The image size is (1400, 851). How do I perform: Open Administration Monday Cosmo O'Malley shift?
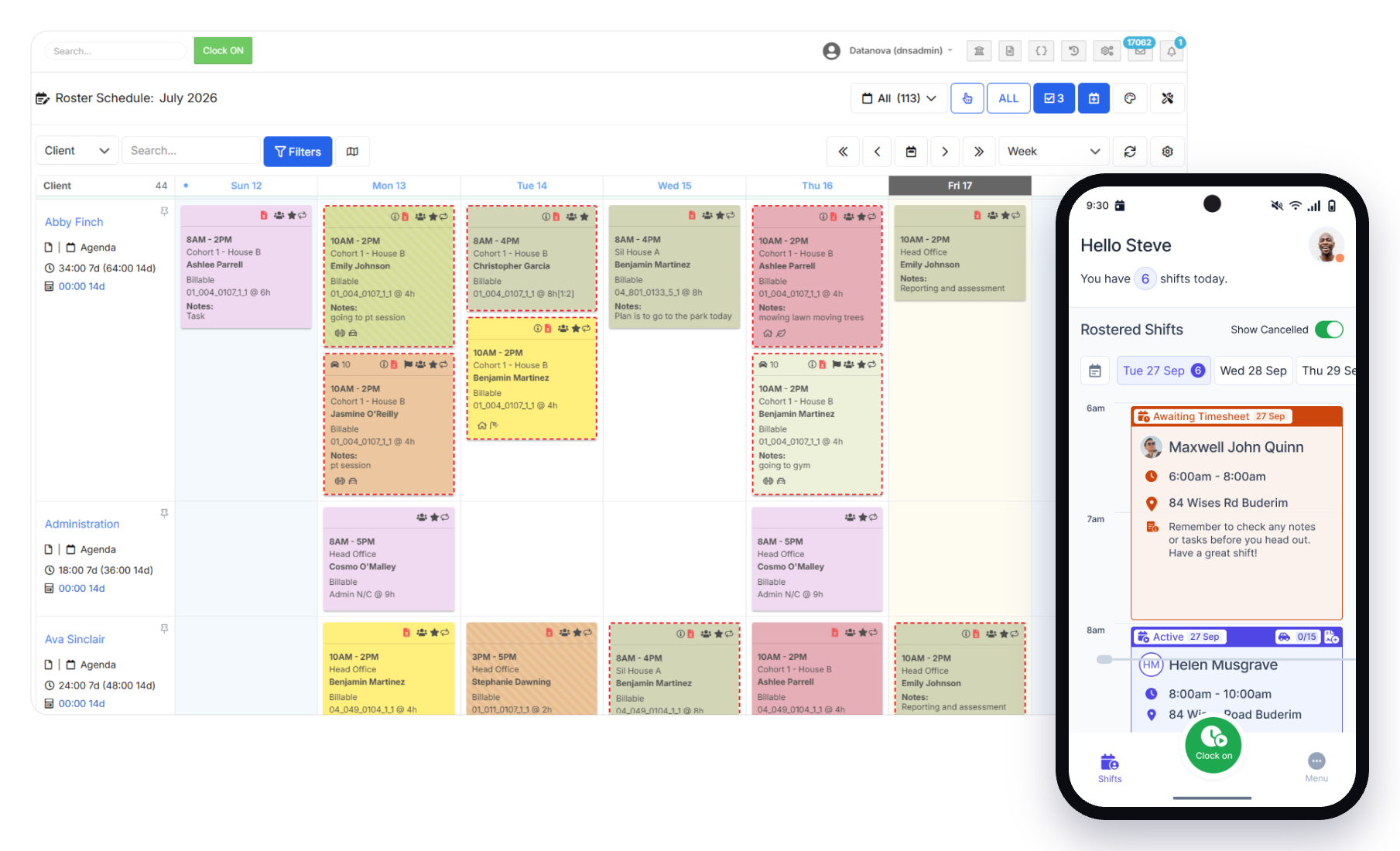pos(389,559)
